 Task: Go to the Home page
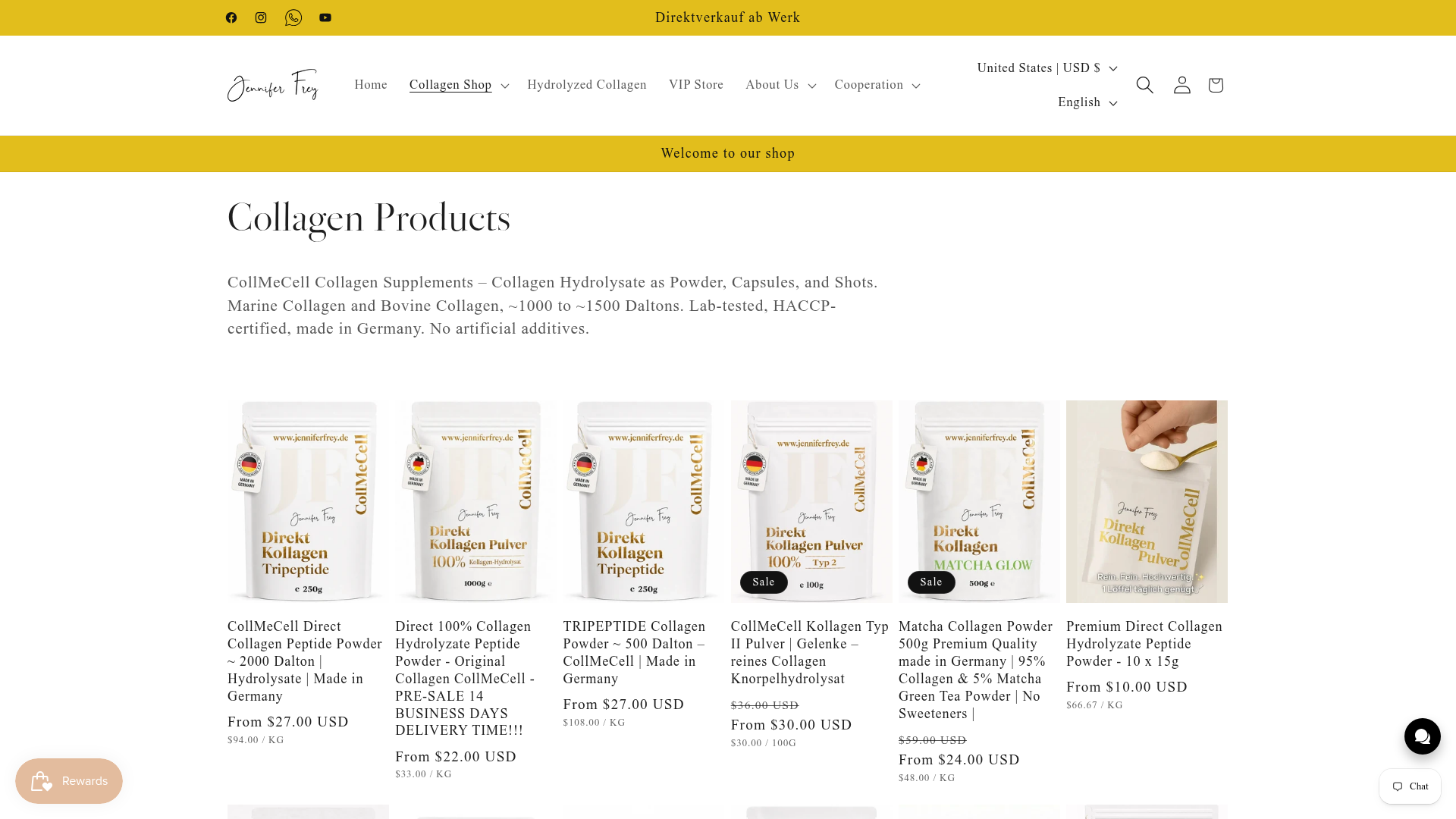[371, 85]
